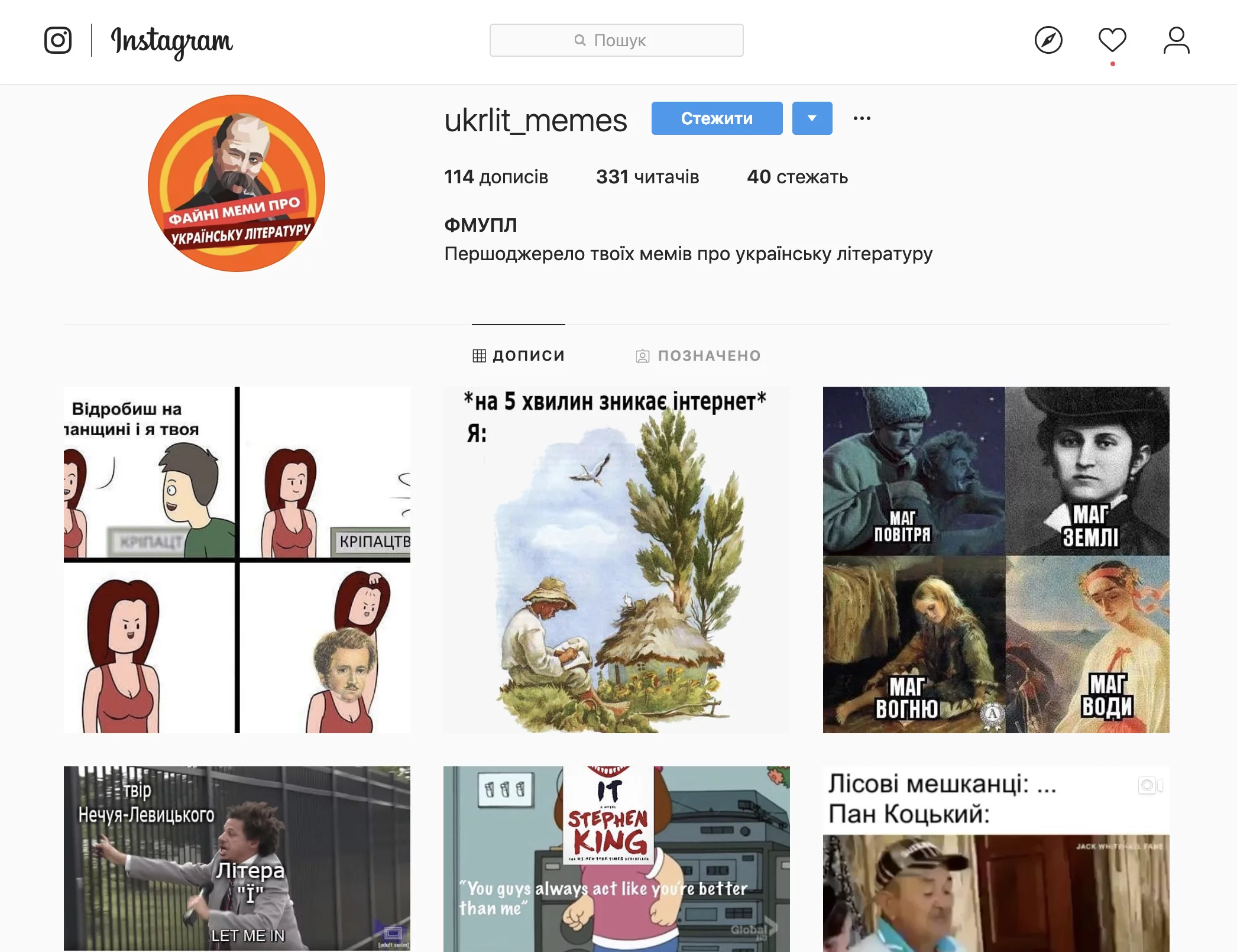This screenshot has width=1237, height=952.
Task: Open ukrlit_memes profile picture
Action: (x=237, y=183)
